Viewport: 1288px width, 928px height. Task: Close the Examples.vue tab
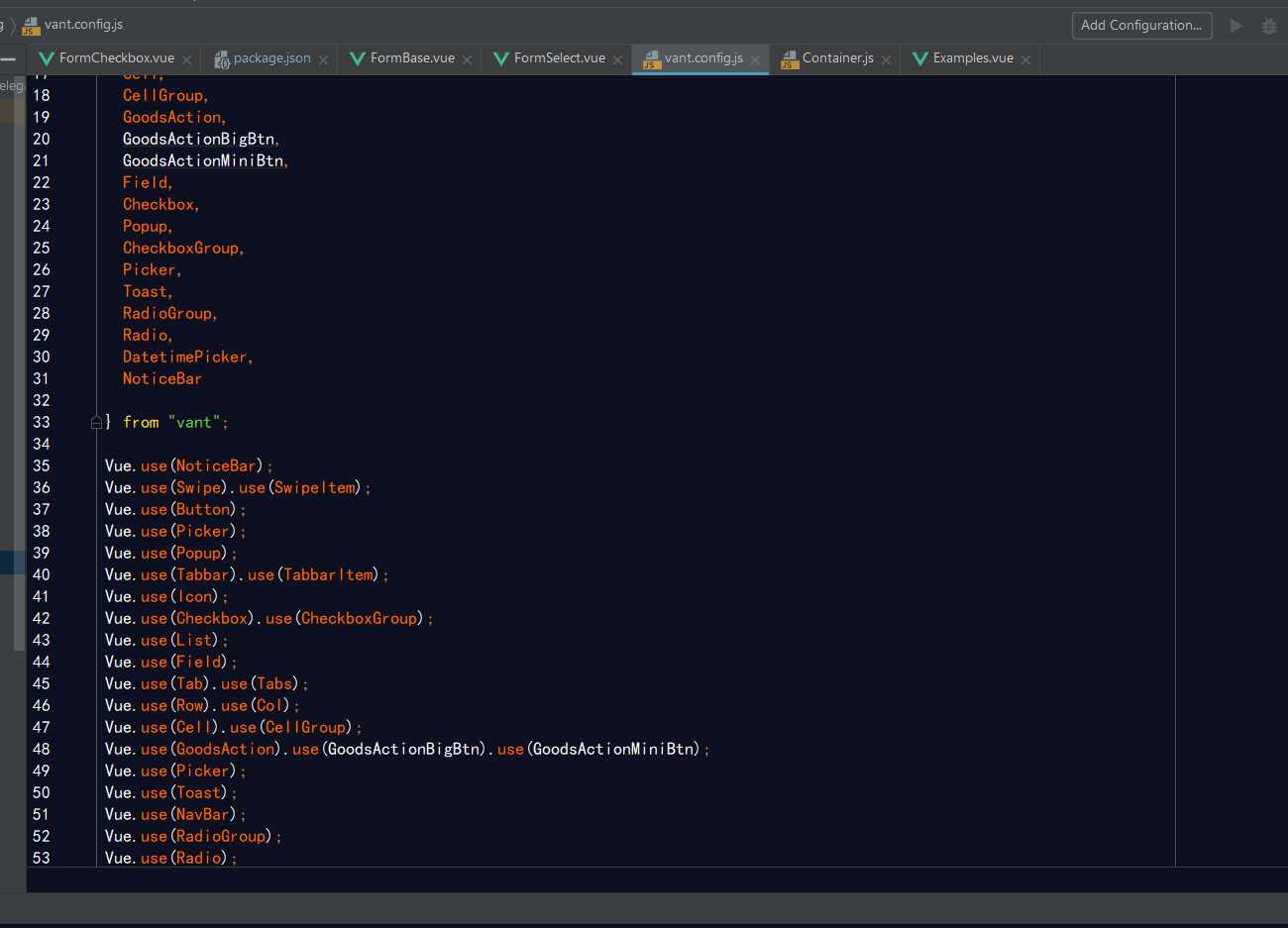click(1025, 59)
